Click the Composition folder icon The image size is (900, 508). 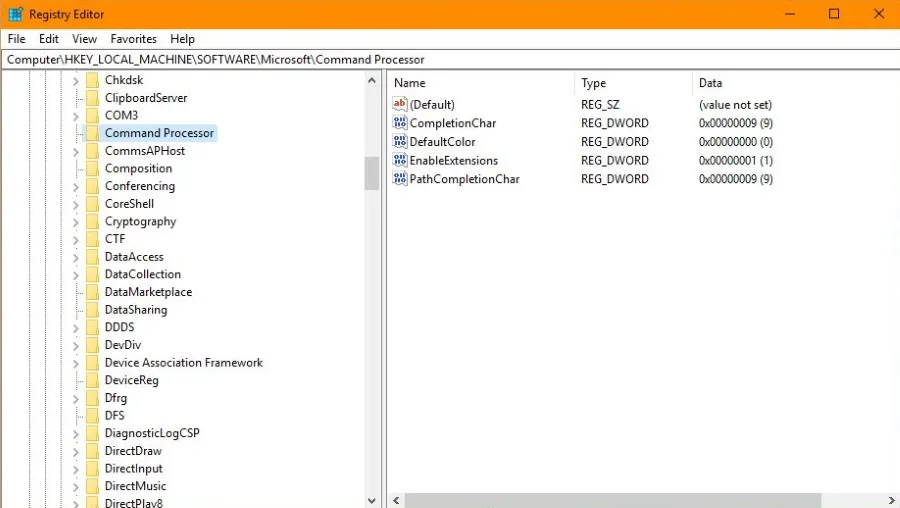coord(92,168)
